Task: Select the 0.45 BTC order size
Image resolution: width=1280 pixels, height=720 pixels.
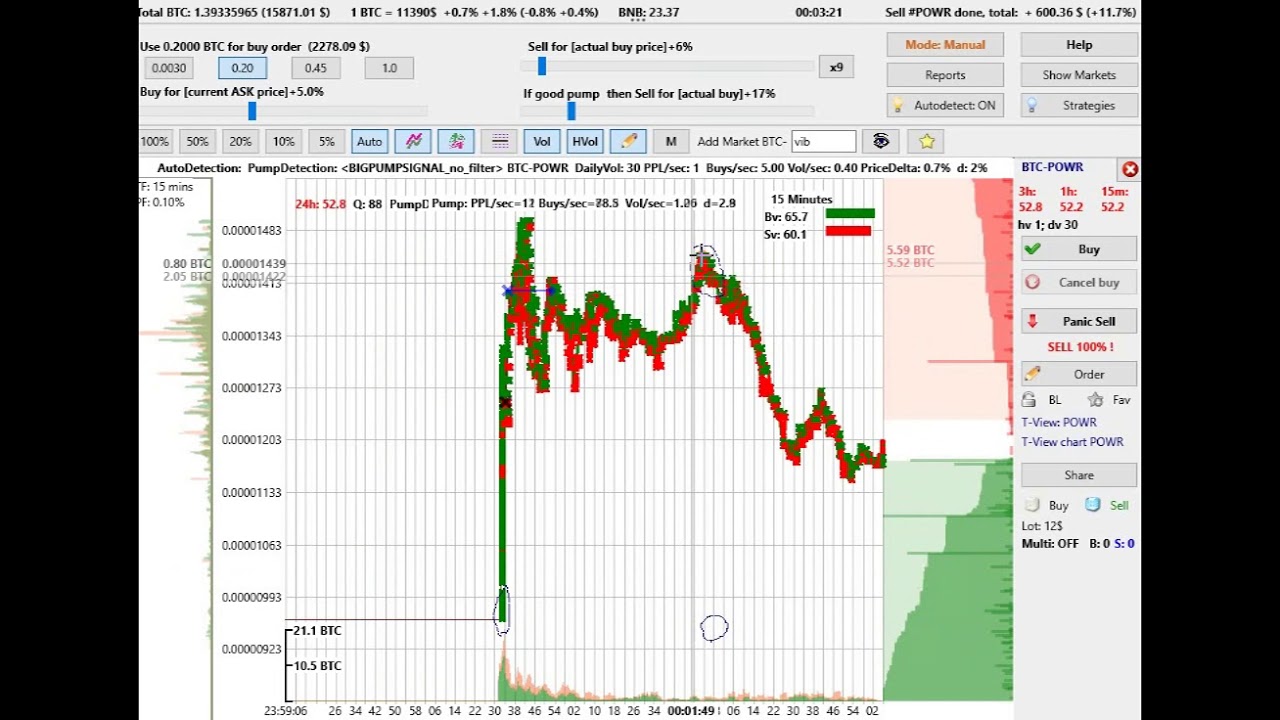Action: pos(316,68)
